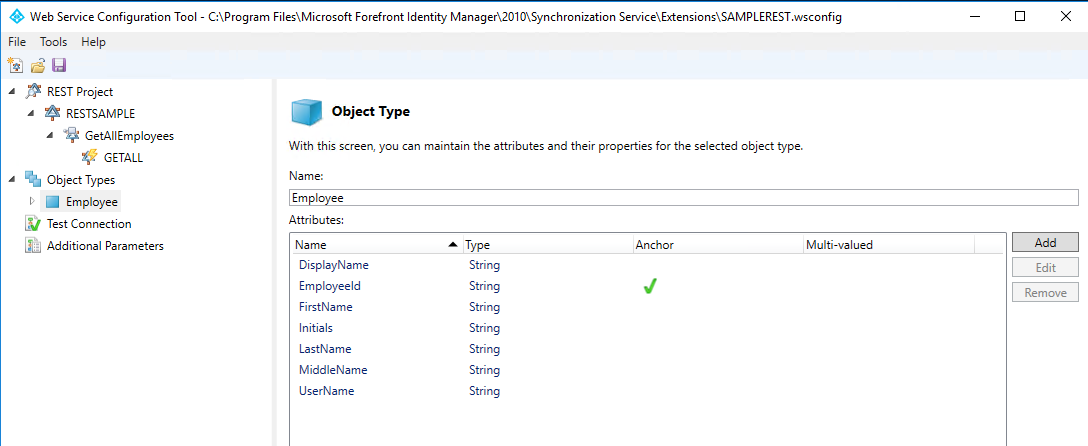
Task: Select the DisplayName attribute row
Action: tap(647, 265)
